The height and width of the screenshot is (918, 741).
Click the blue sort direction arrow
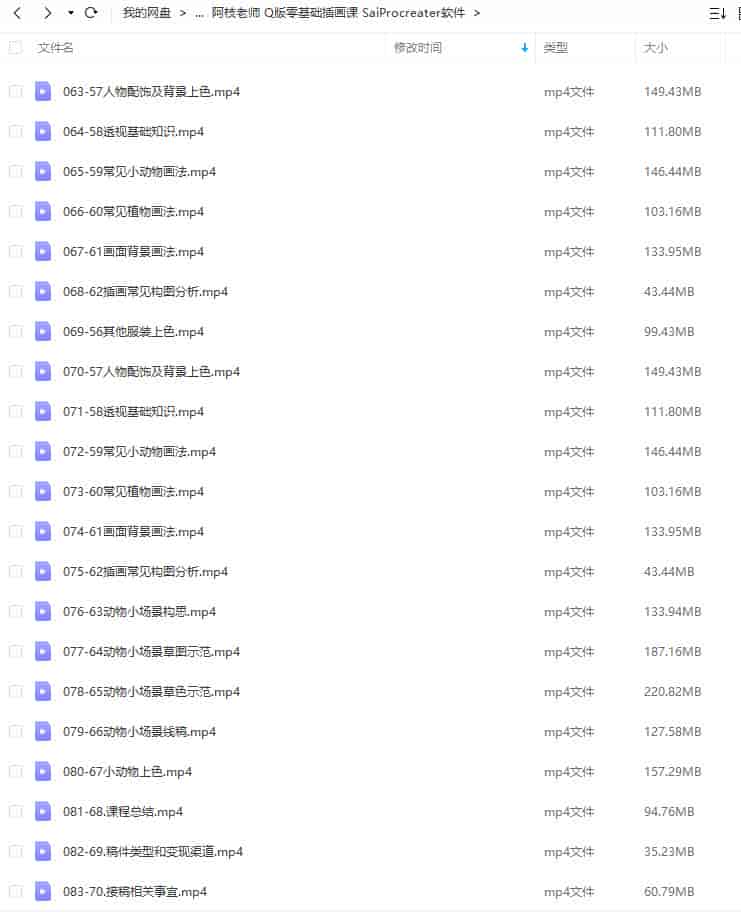click(524, 48)
